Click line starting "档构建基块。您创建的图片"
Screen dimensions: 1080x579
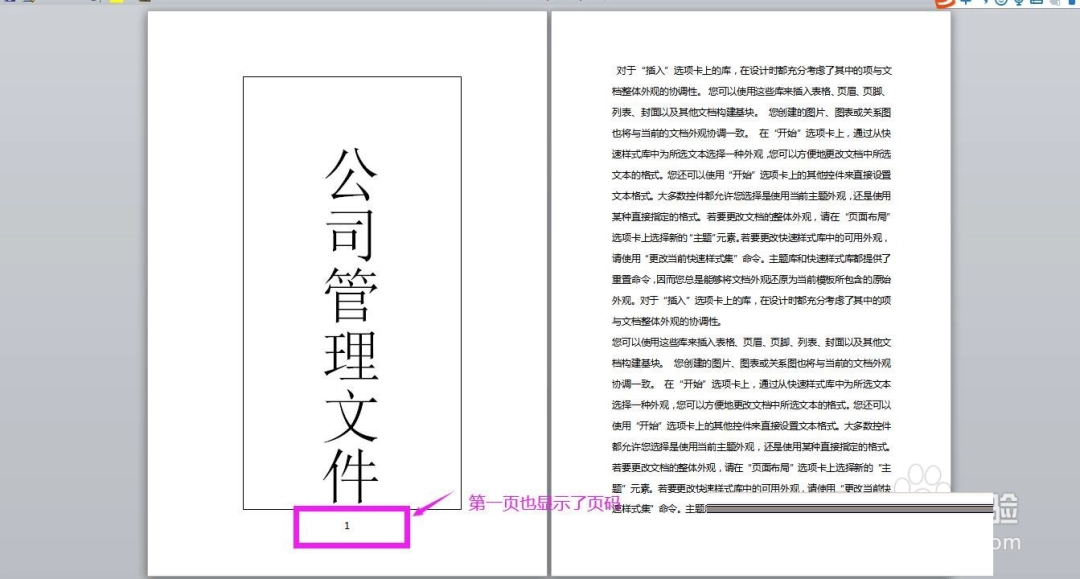(751, 363)
